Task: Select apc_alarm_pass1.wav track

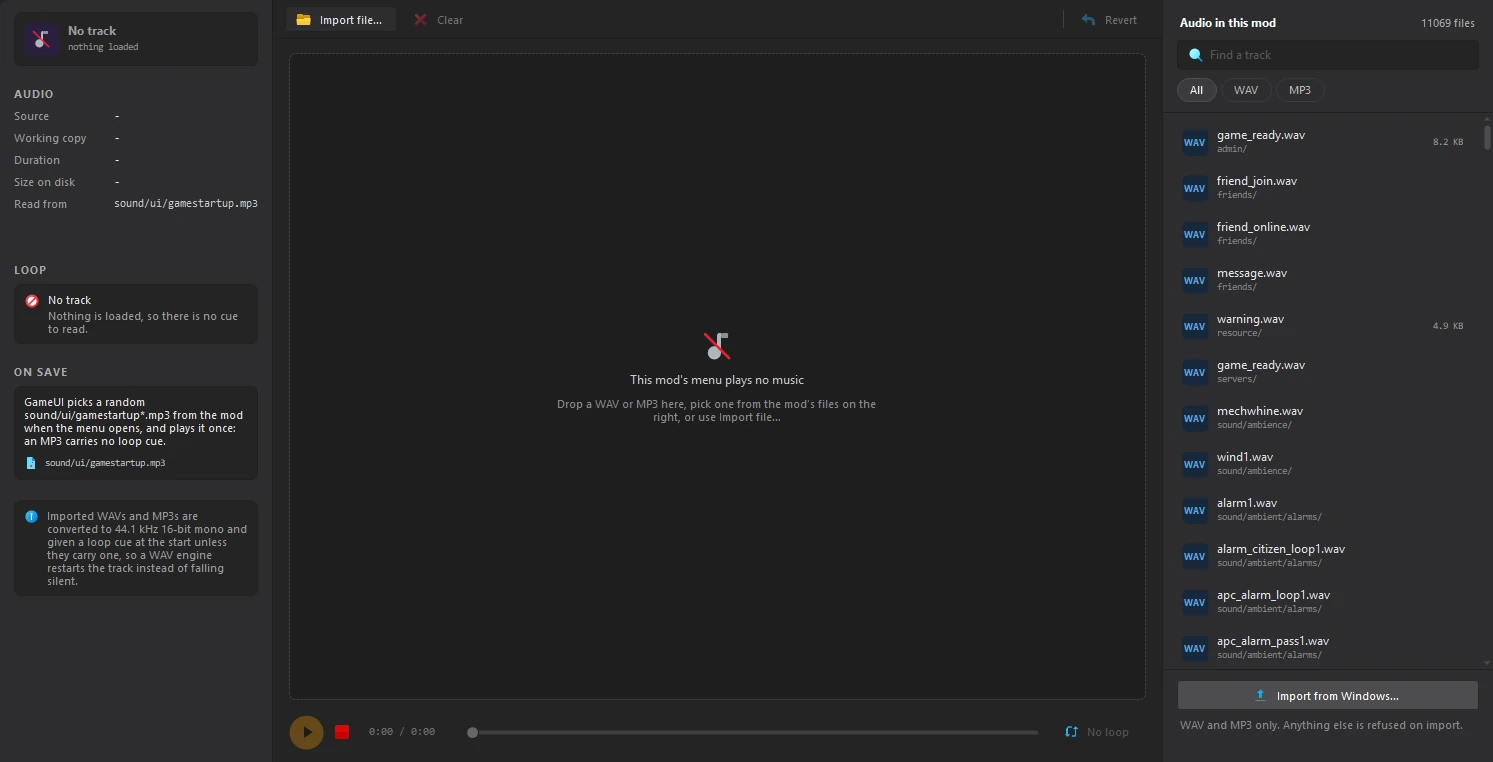Action: coord(1325,648)
